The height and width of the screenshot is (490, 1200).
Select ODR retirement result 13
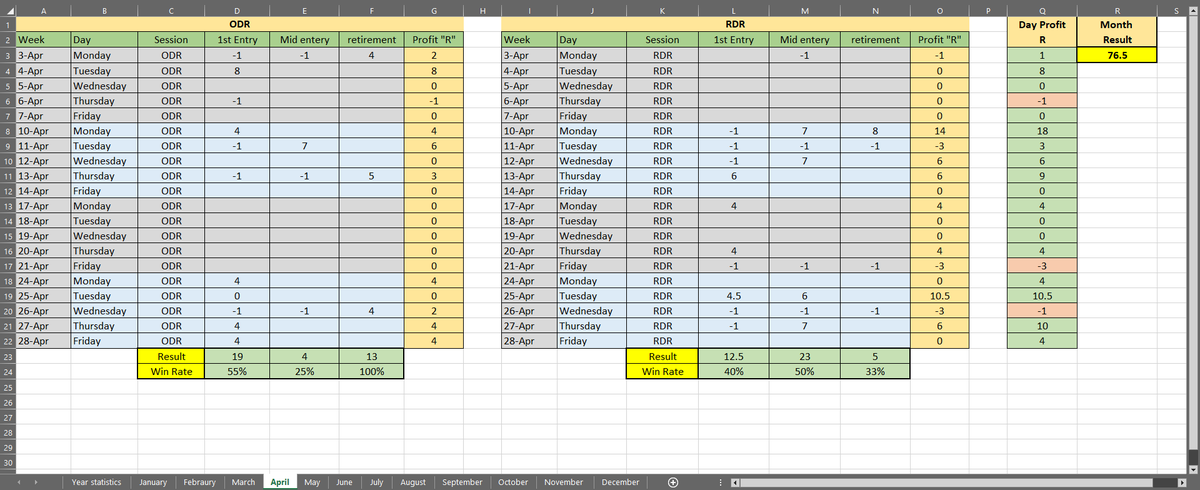point(371,356)
